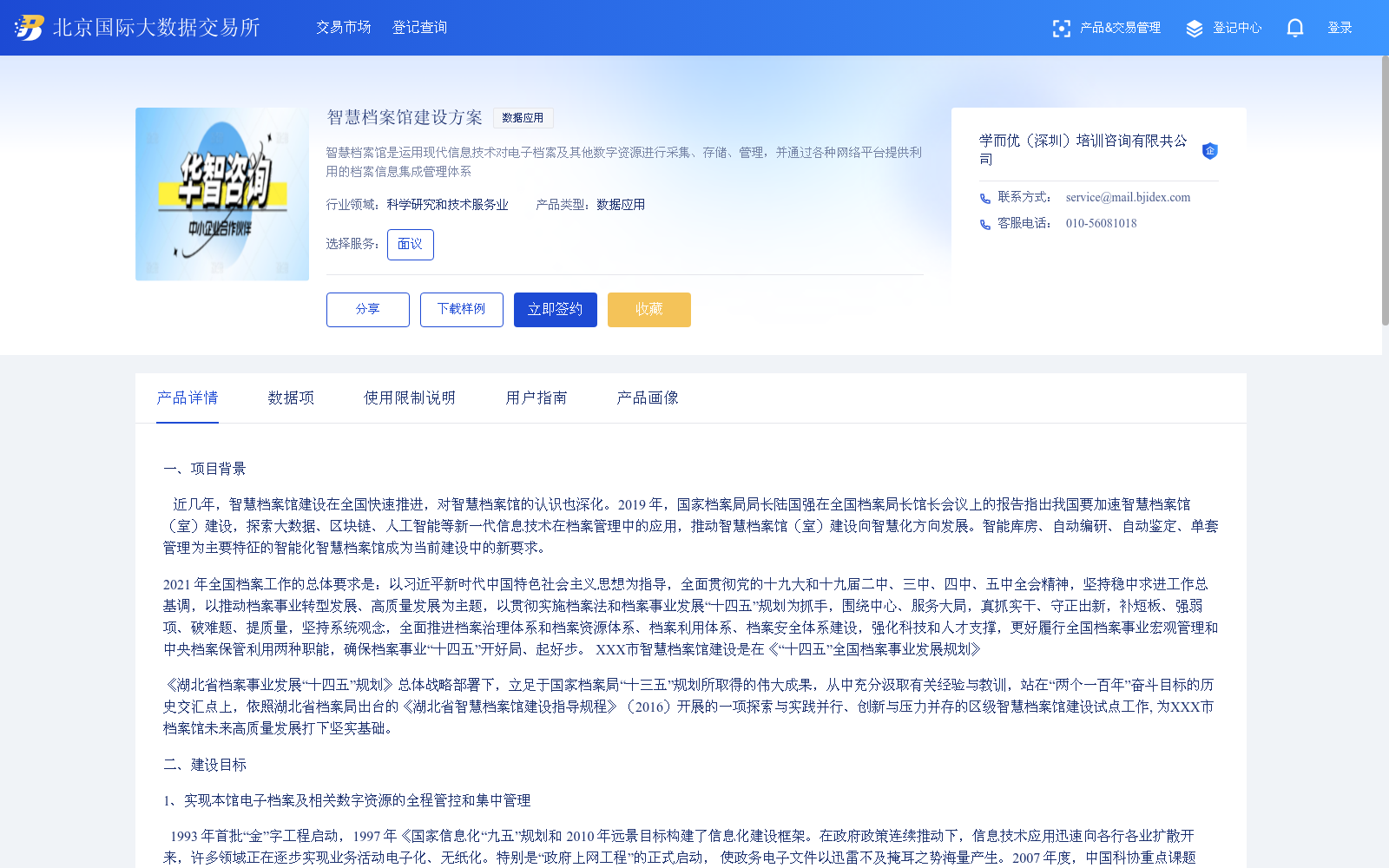Click the 华智咨询 product thumbnail

coord(222,194)
